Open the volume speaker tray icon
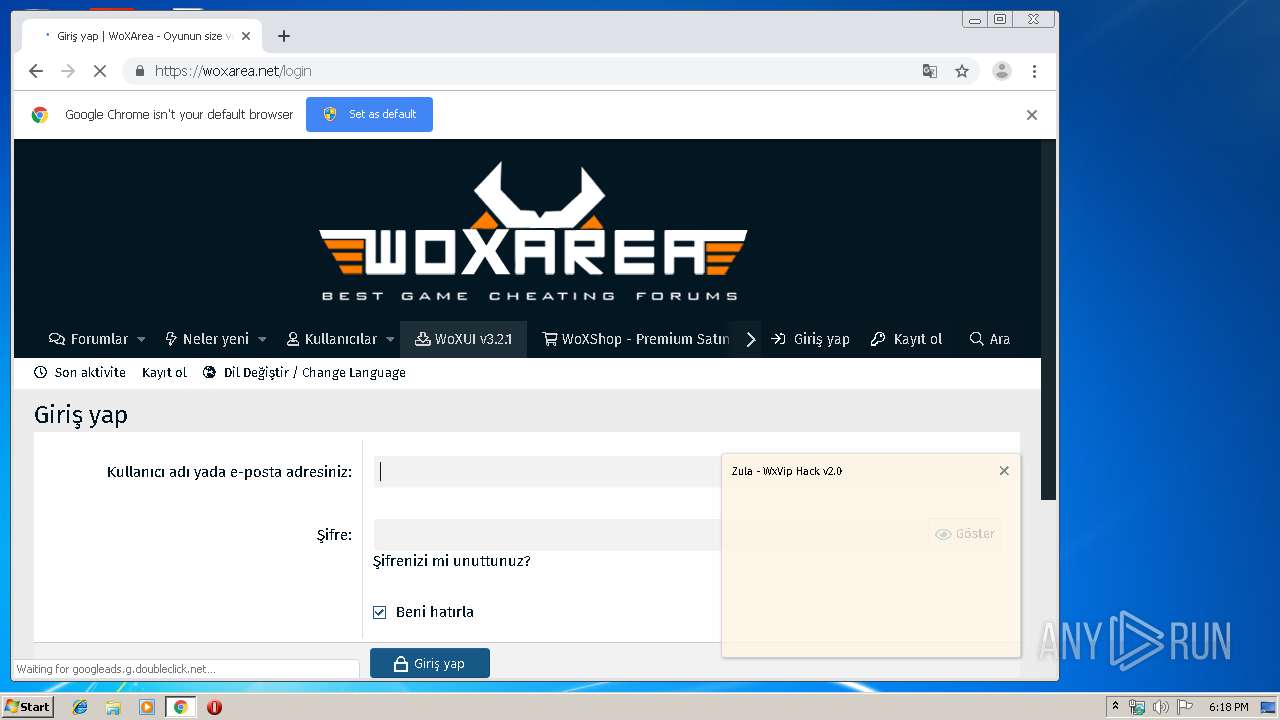The image size is (1280, 720). tap(1161, 707)
